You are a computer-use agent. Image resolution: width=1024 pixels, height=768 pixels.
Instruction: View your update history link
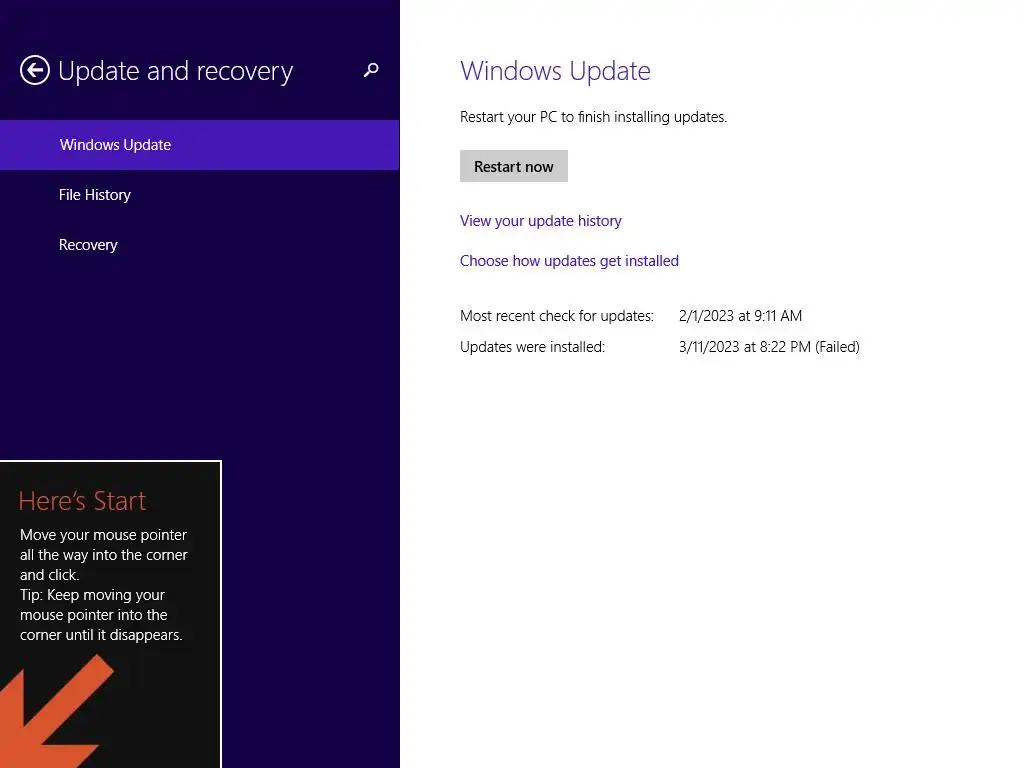click(x=541, y=221)
